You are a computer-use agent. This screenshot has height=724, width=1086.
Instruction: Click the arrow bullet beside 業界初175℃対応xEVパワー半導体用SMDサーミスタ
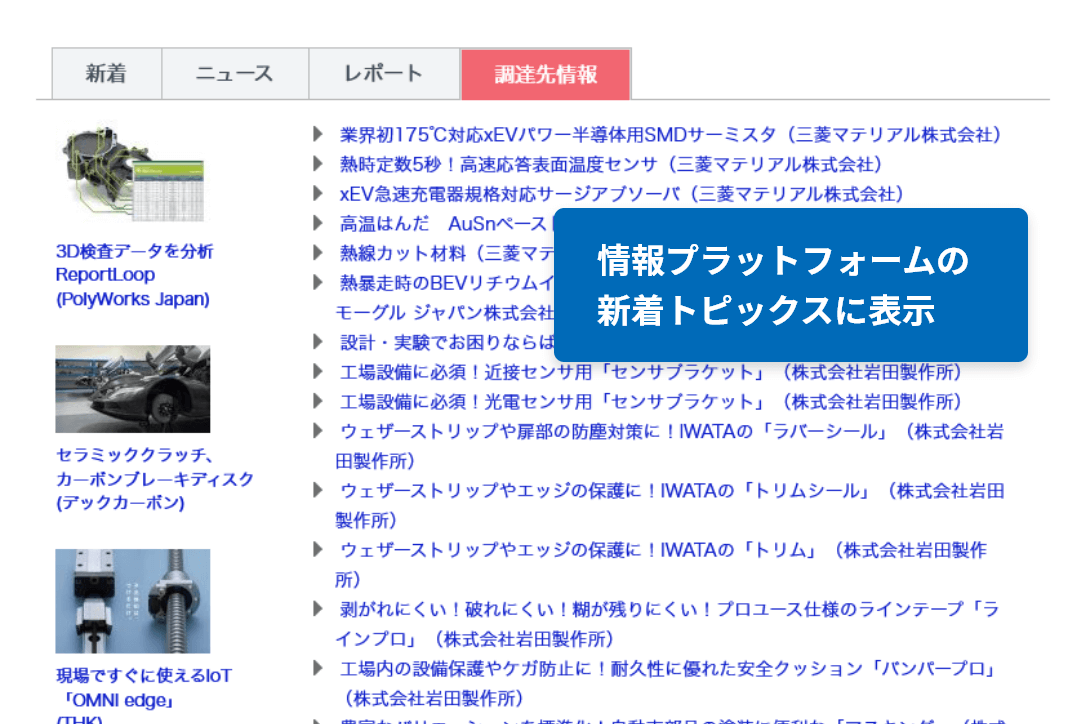(x=317, y=134)
